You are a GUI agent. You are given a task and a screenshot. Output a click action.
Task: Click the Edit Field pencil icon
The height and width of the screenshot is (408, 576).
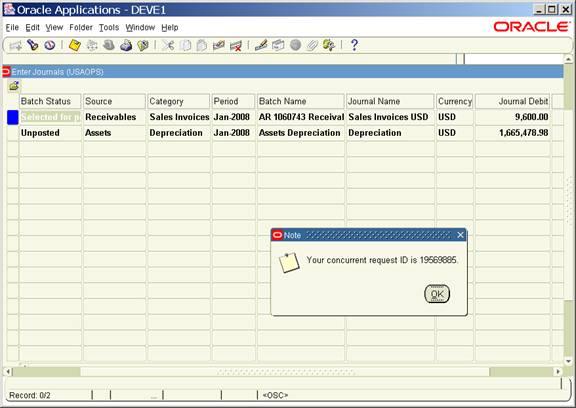click(x=261, y=46)
